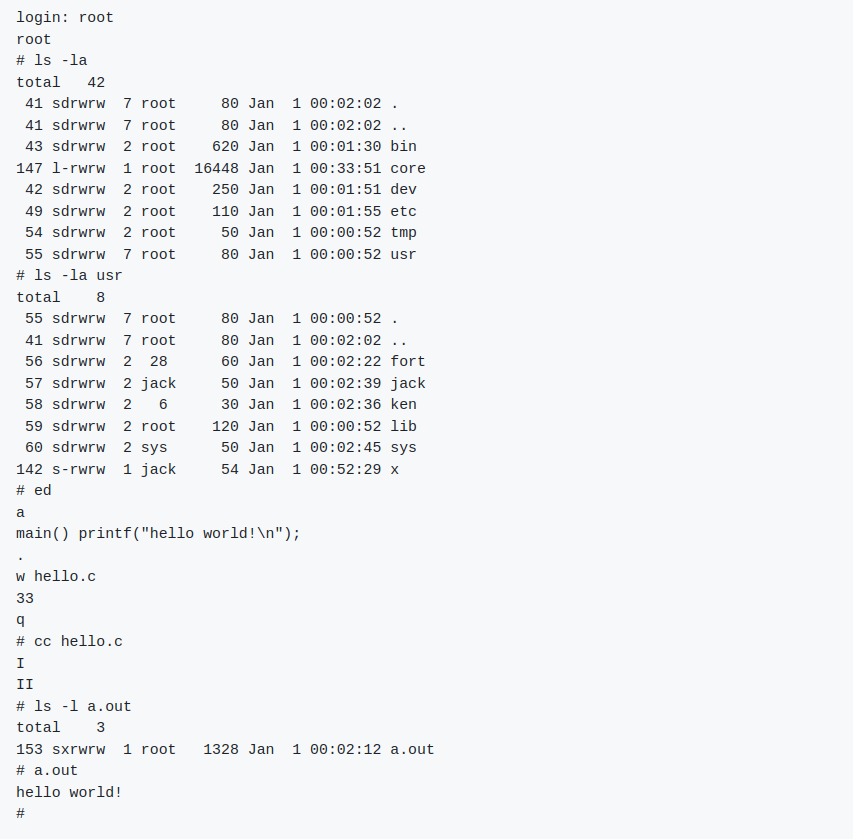
Task: Click the "core" file name
Action: [408, 168]
